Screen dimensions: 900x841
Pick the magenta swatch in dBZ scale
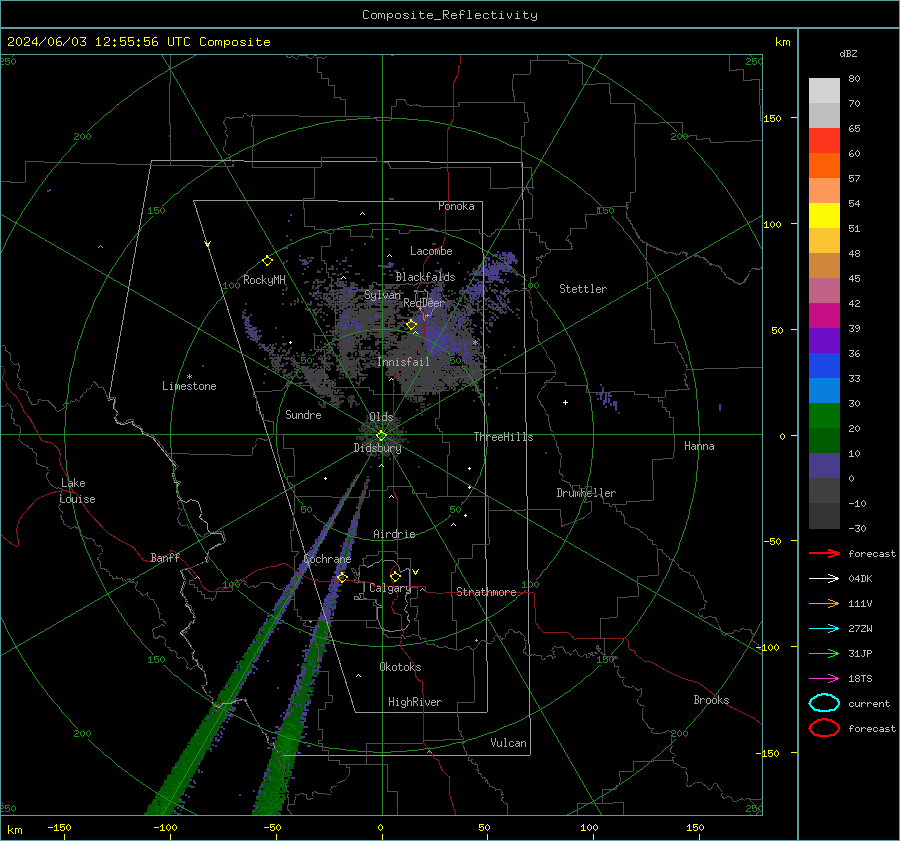click(824, 315)
